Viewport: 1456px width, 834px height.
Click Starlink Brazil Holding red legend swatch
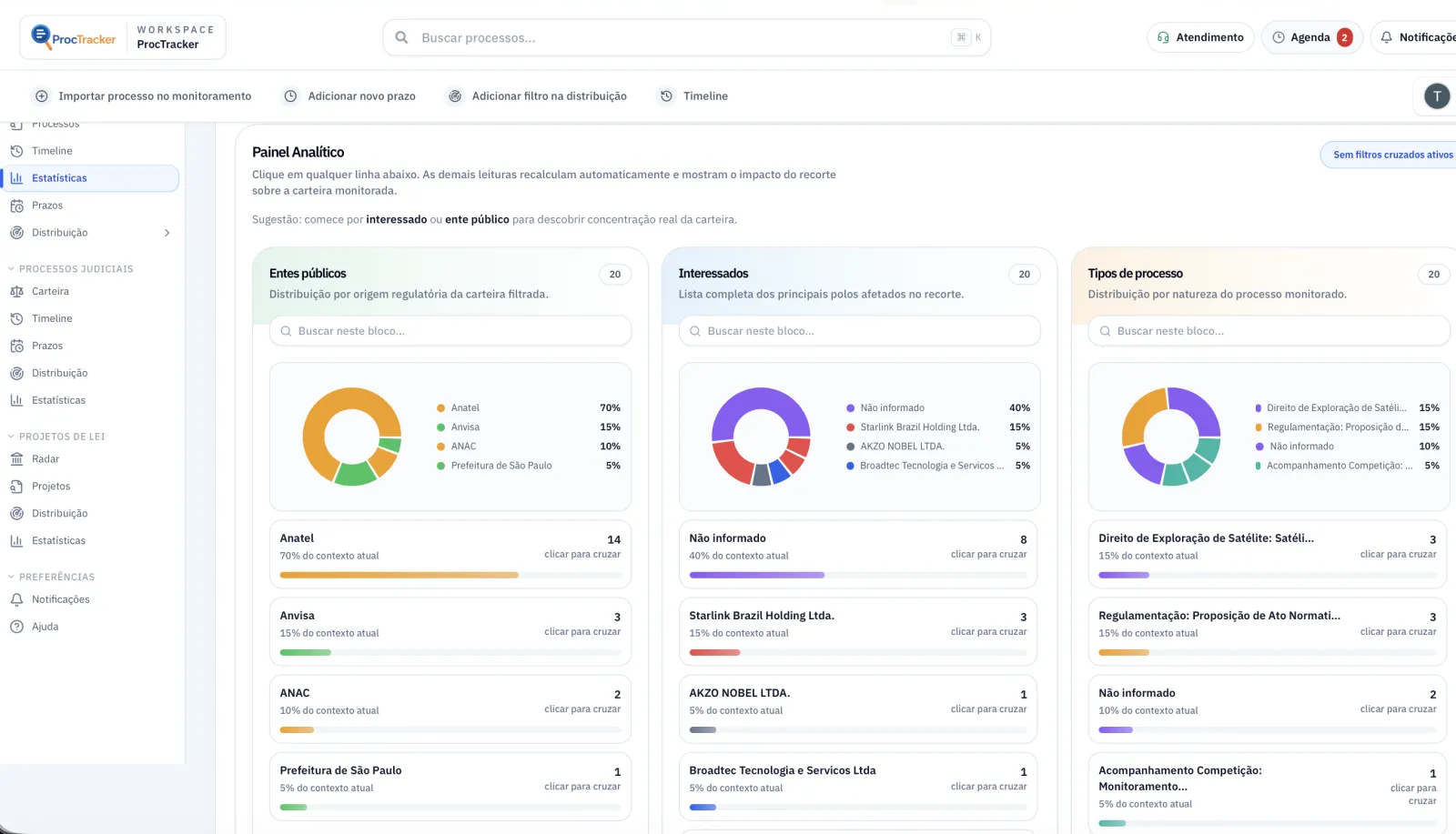850,427
